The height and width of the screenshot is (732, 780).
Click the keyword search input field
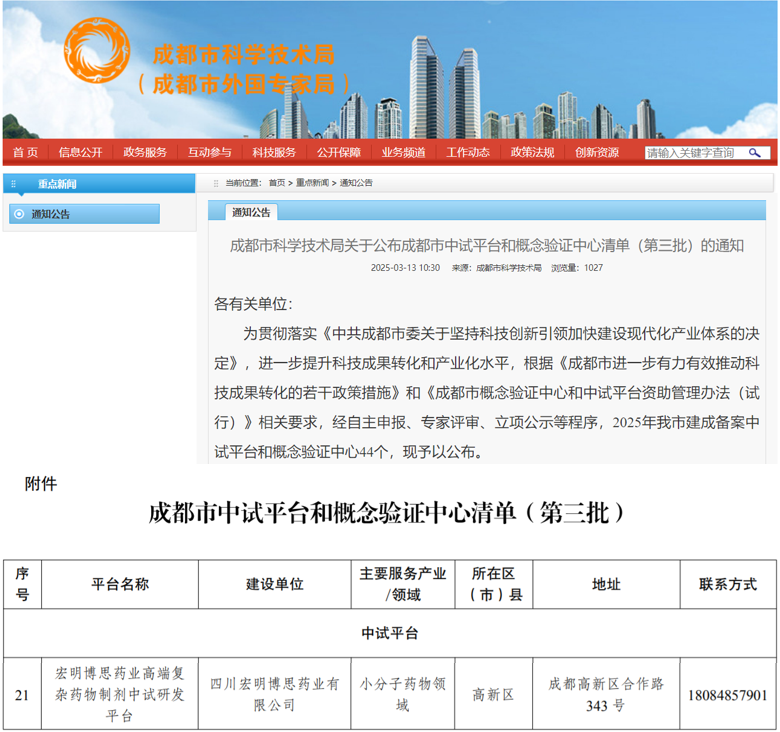[693, 153]
